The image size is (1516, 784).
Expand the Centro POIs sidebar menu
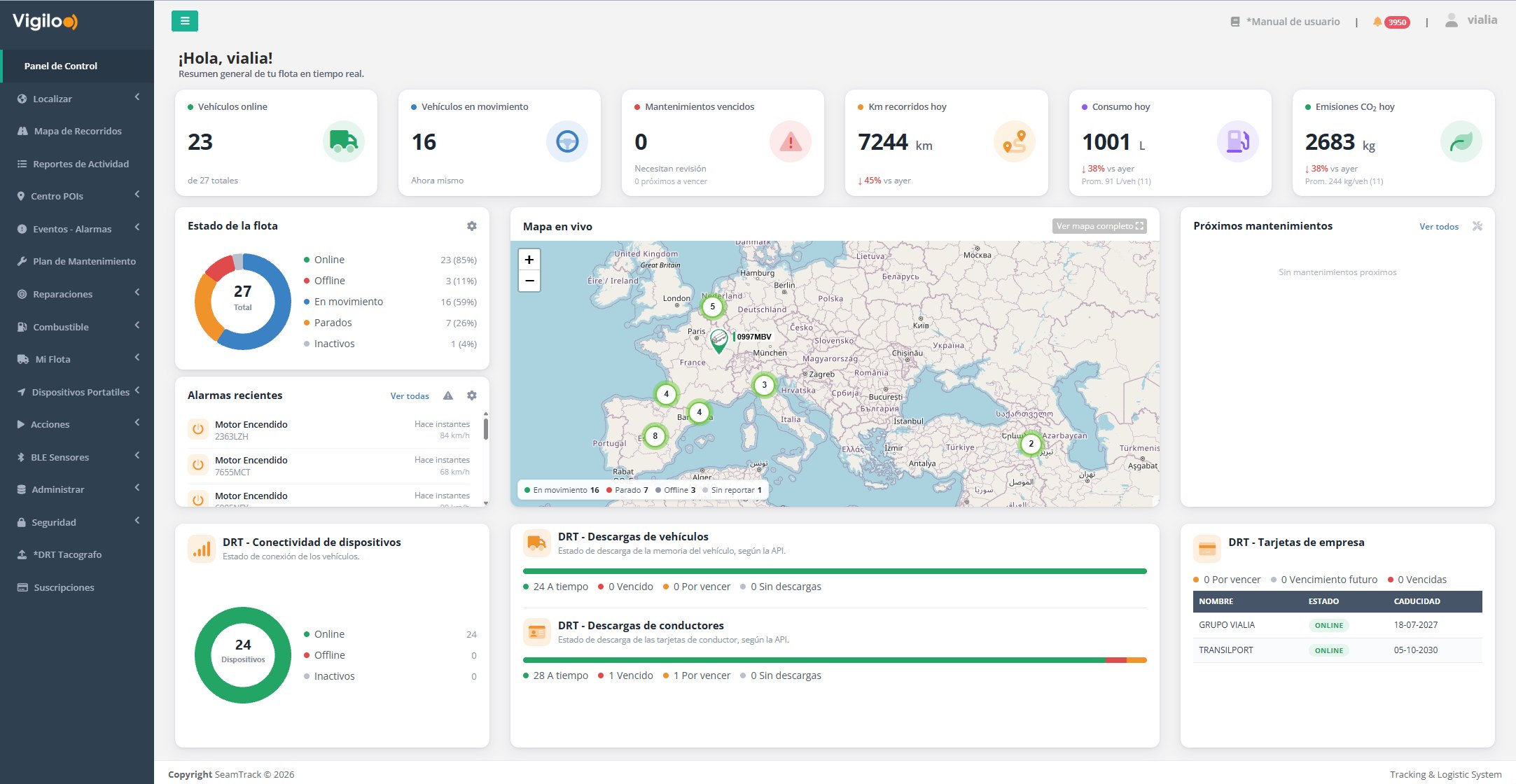click(x=77, y=196)
